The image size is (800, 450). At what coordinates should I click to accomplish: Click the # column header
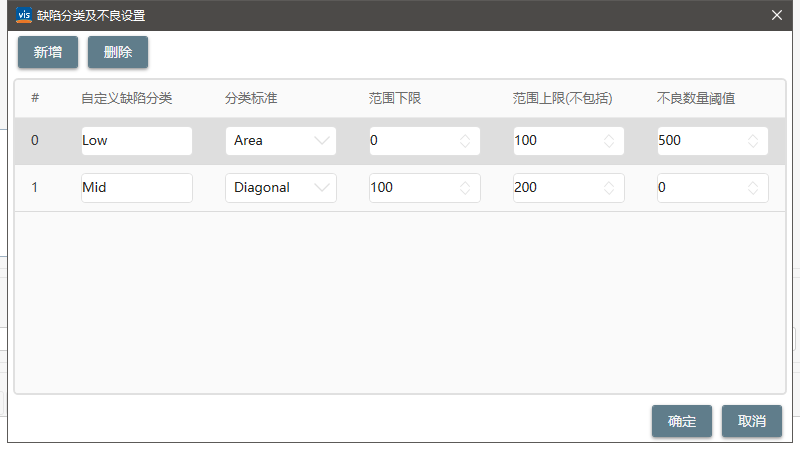[35, 97]
